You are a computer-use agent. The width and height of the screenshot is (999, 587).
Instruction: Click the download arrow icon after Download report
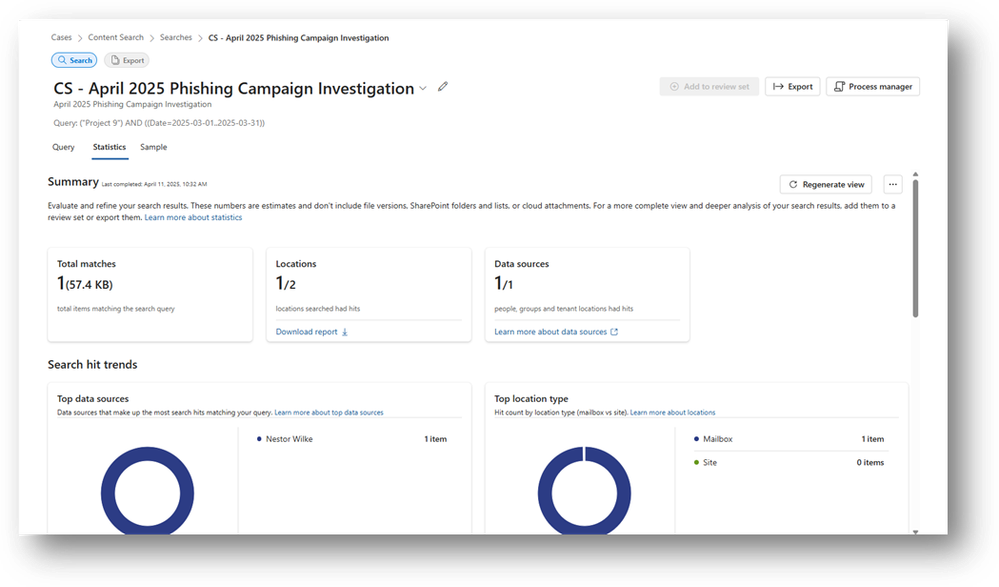click(345, 332)
